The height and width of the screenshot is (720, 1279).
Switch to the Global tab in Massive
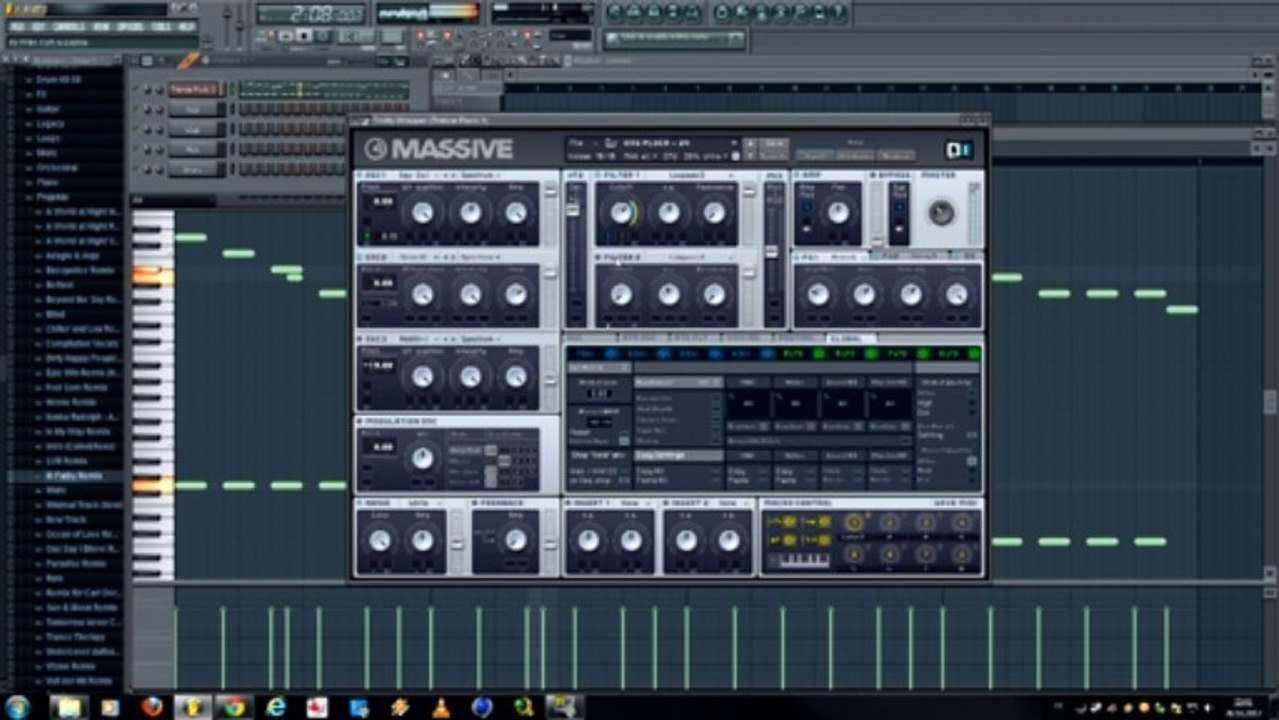click(x=851, y=338)
